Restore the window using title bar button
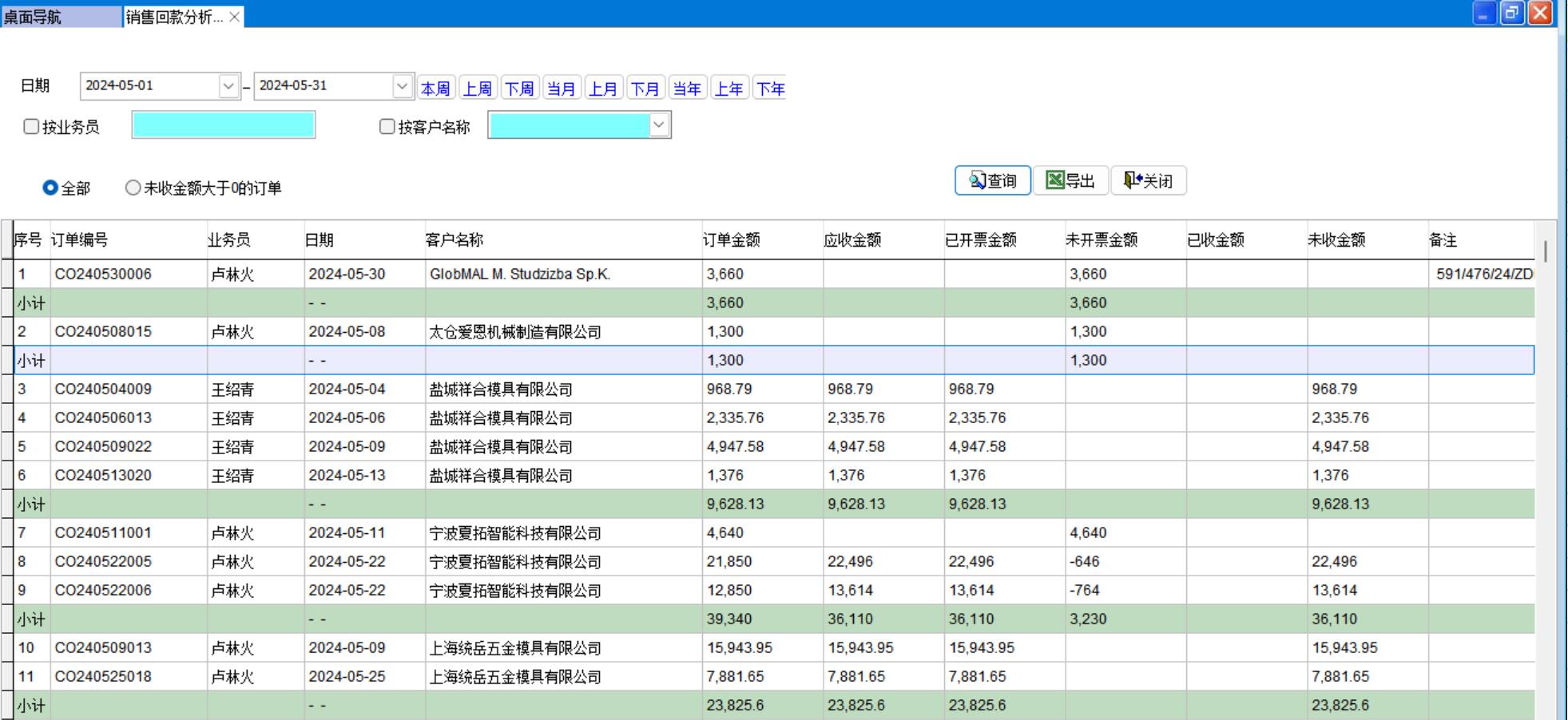The image size is (1568, 720). coord(1512,14)
